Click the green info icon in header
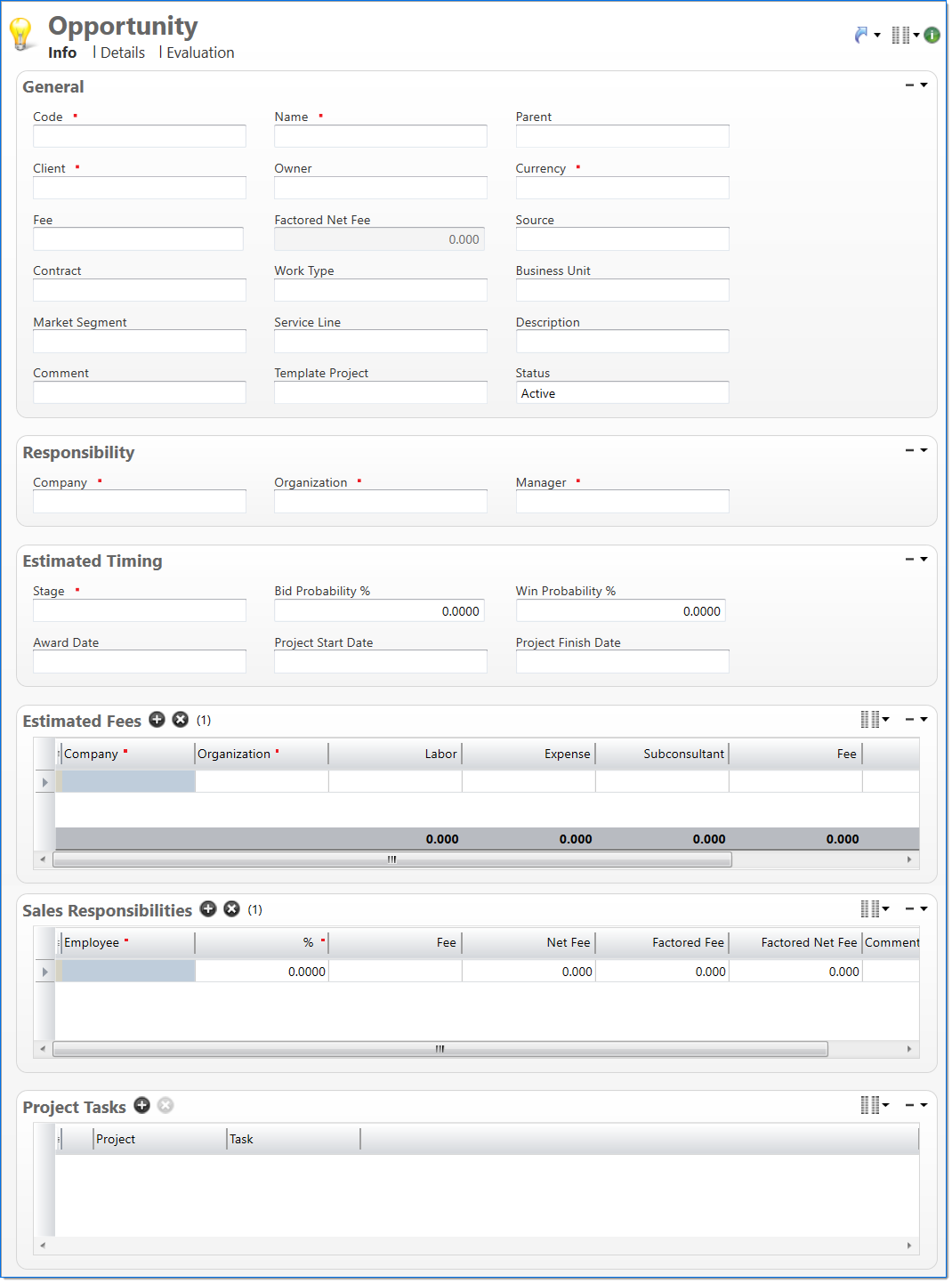The width and height of the screenshot is (952, 1283). click(x=932, y=35)
